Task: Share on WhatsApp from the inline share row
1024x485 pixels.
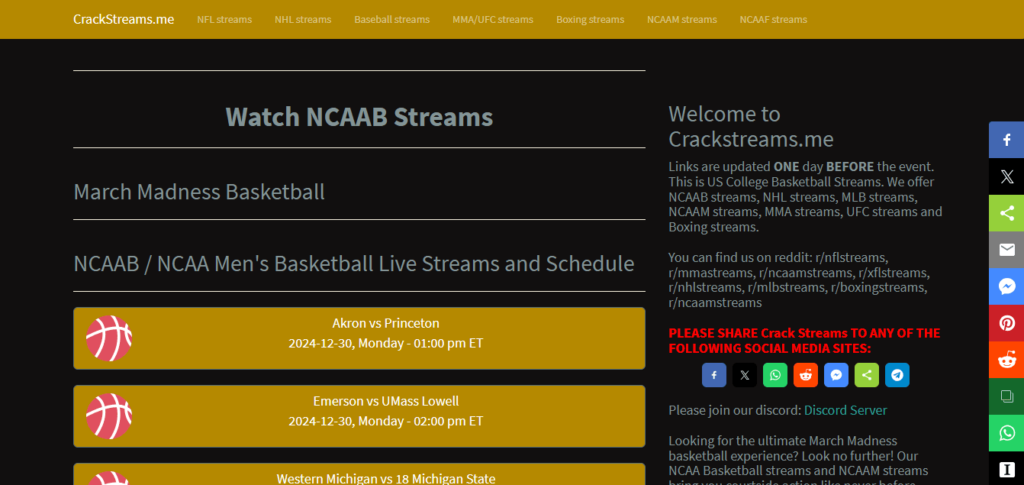Action: (775, 375)
